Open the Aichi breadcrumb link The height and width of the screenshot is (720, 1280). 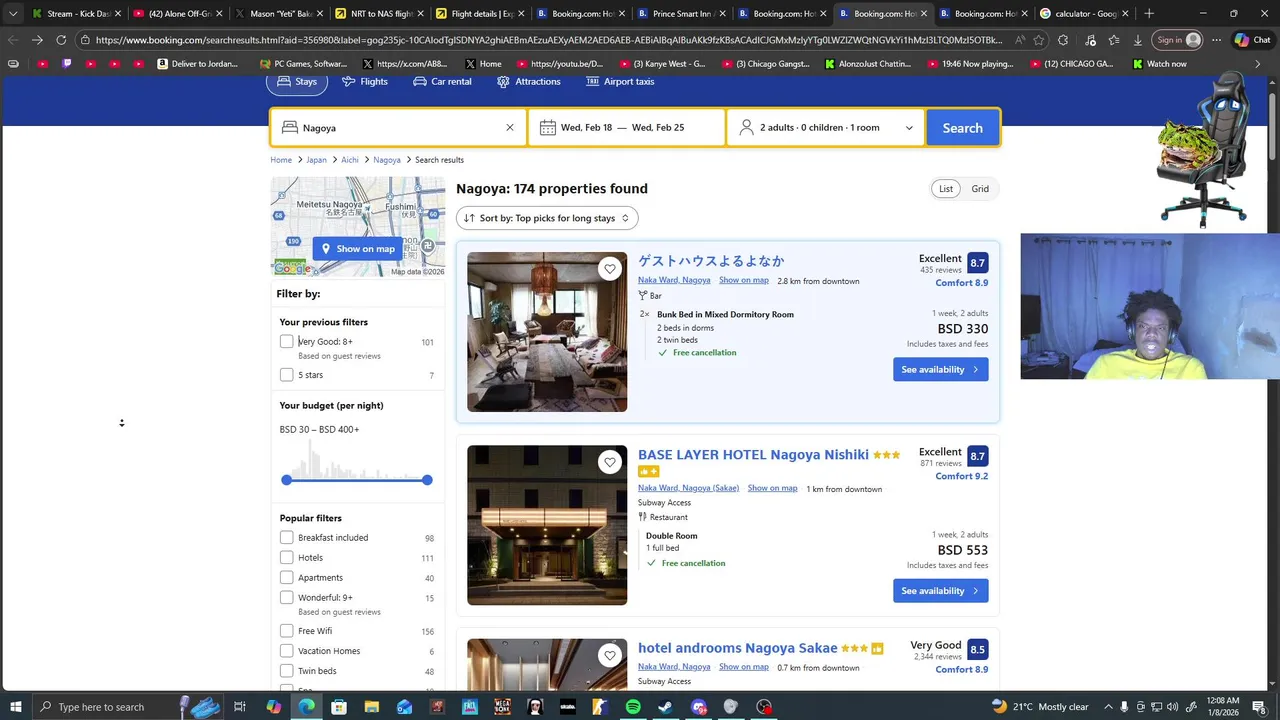pos(350,160)
